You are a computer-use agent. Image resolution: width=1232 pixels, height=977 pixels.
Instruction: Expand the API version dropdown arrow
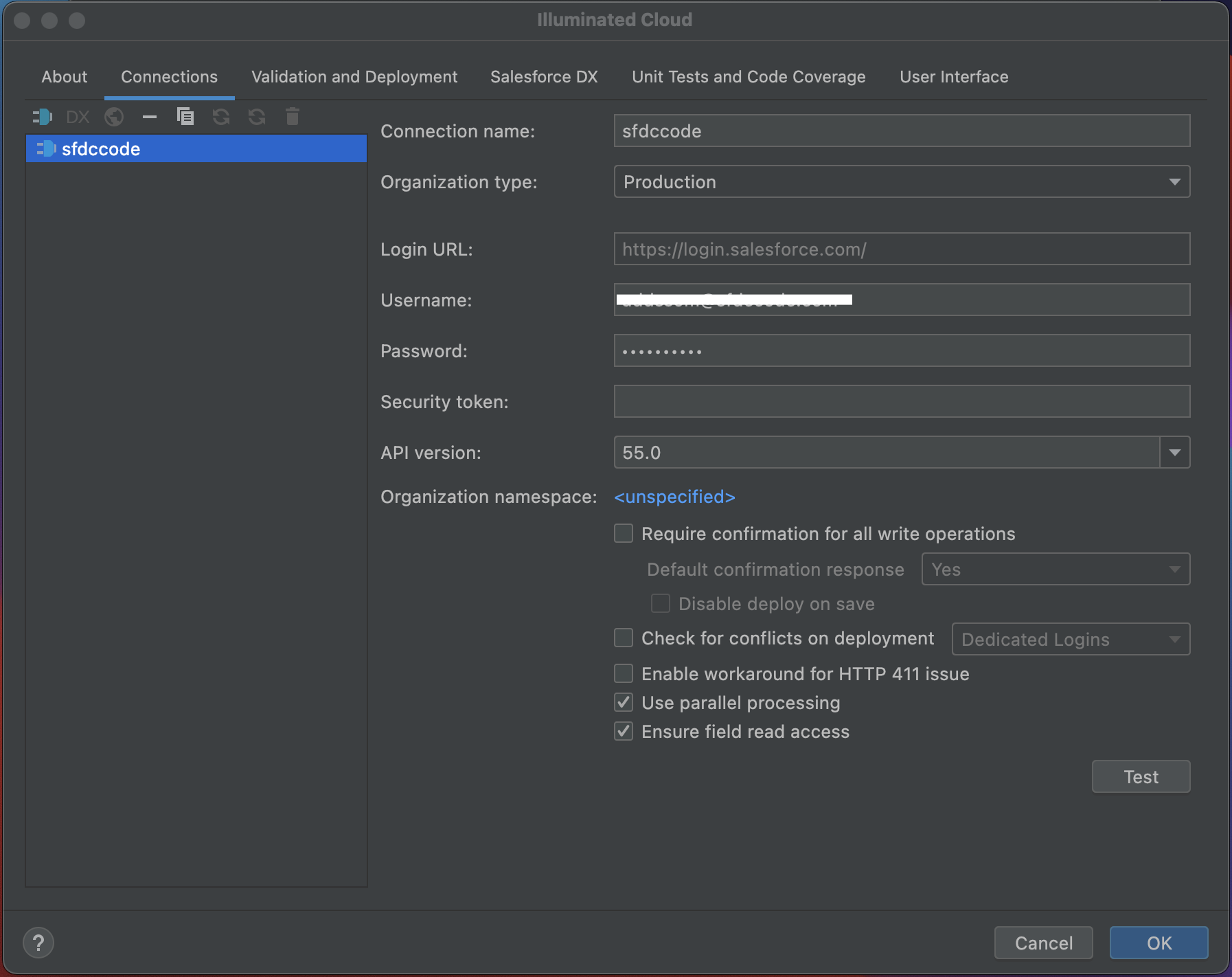tap(1175, 452)
